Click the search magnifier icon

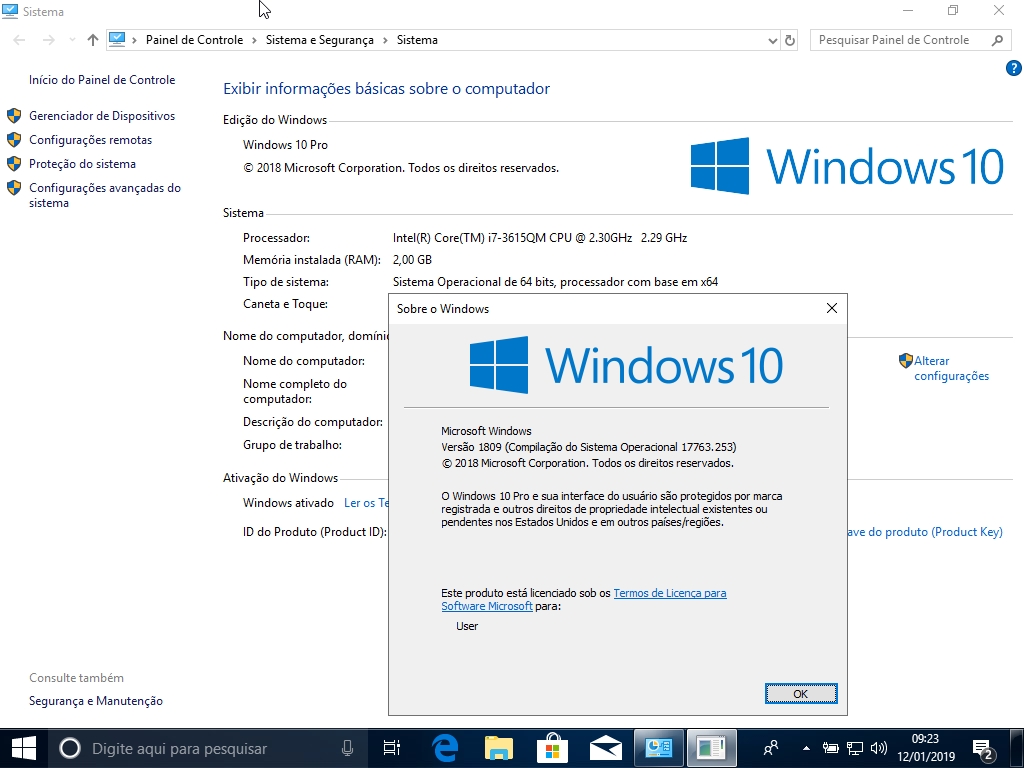pos(997,40)
